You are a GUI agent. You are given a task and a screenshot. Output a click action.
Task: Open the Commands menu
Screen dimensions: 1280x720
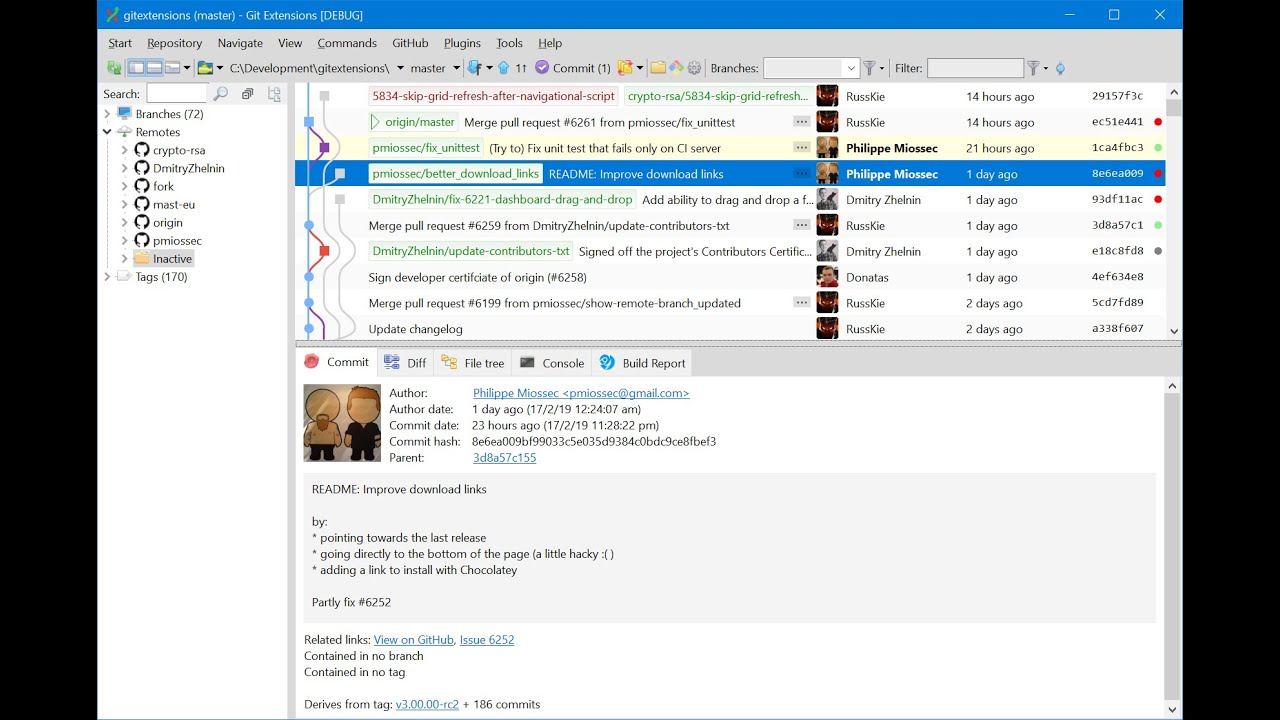347,43
